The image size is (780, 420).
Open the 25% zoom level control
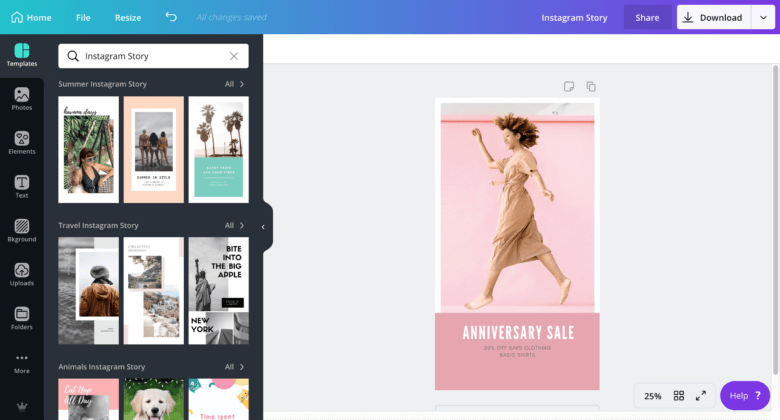click(x=653, y=396)
